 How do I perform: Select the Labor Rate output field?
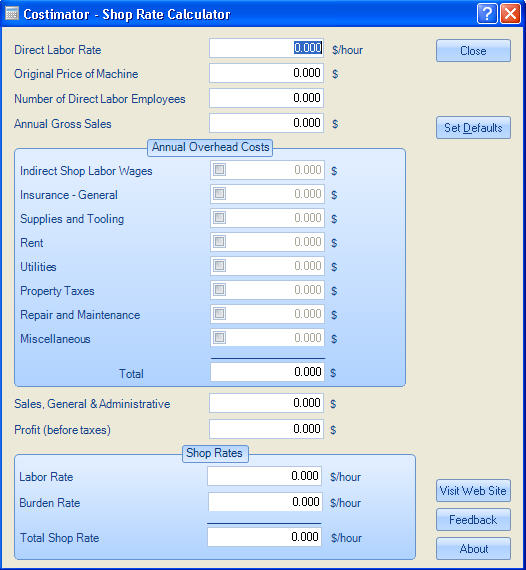(x=265, y=476)
